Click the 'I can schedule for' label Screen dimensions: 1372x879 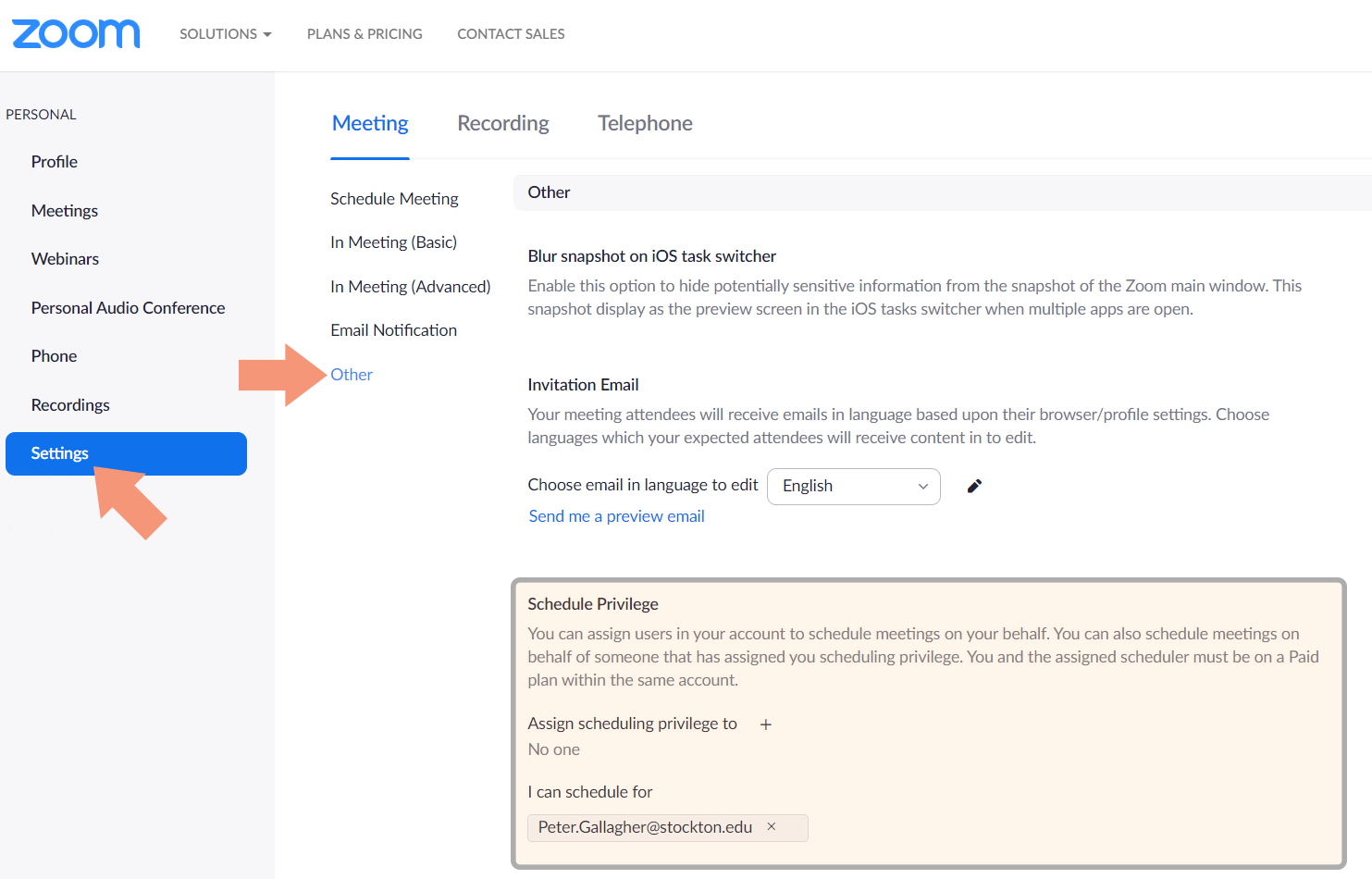coord(590,792)
